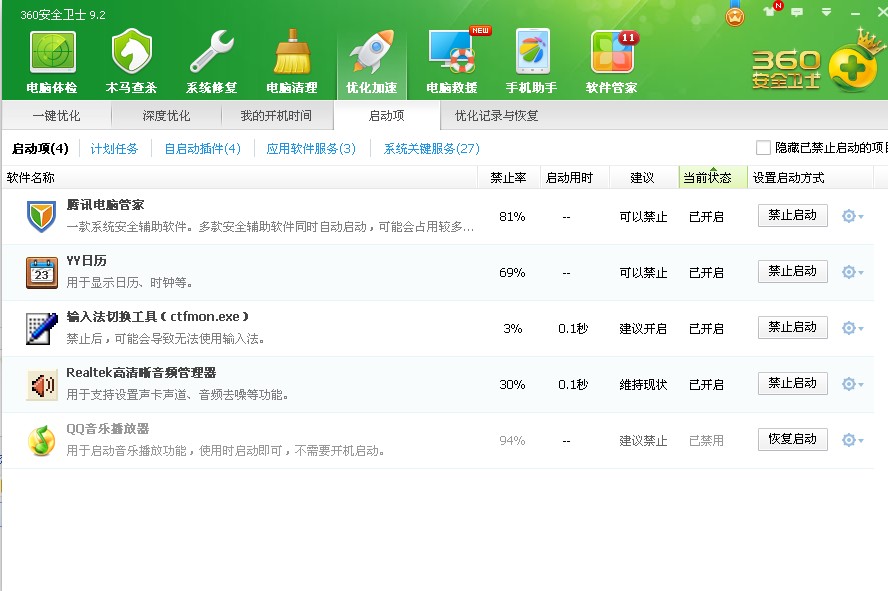
Task: Sort by 当前状态 column header
Action: (713, 178)
